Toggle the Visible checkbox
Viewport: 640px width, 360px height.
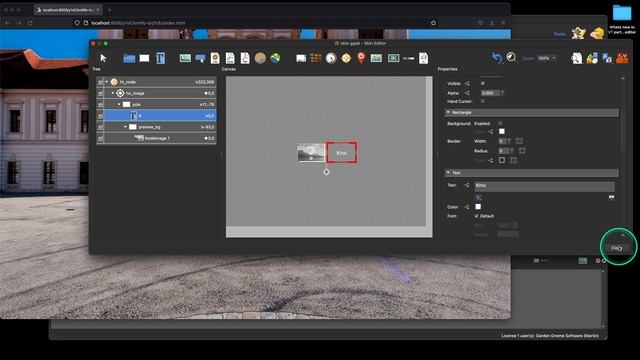click(x=483, y=83)
